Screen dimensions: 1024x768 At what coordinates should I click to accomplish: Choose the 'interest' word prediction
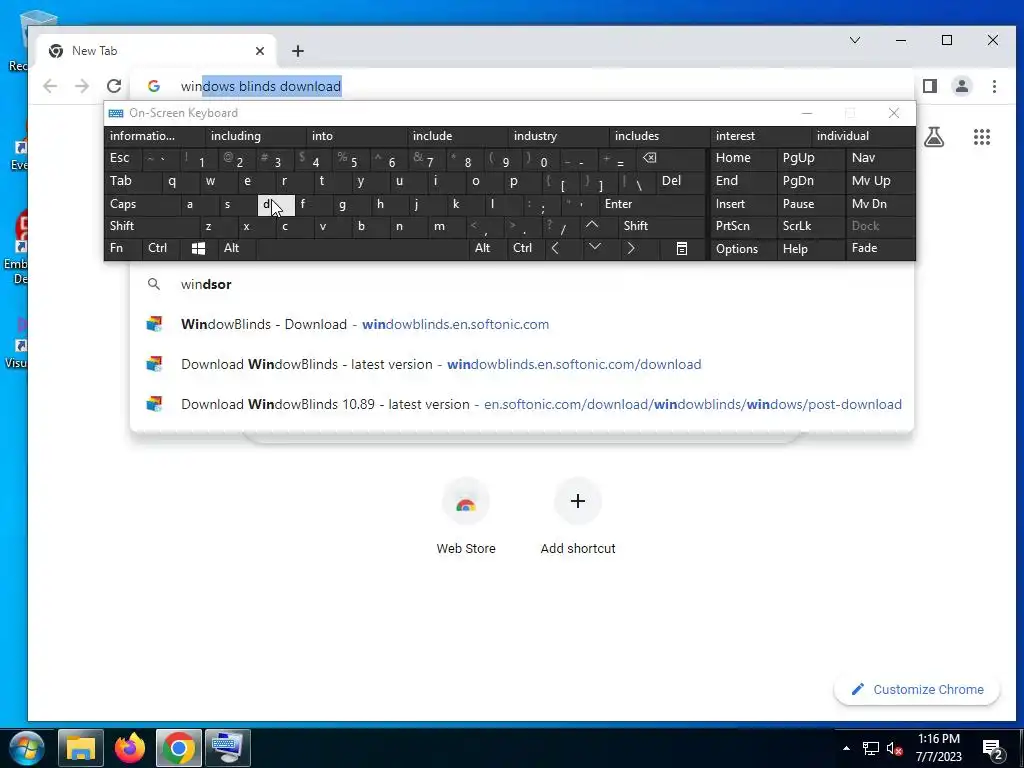click(761, 136)
